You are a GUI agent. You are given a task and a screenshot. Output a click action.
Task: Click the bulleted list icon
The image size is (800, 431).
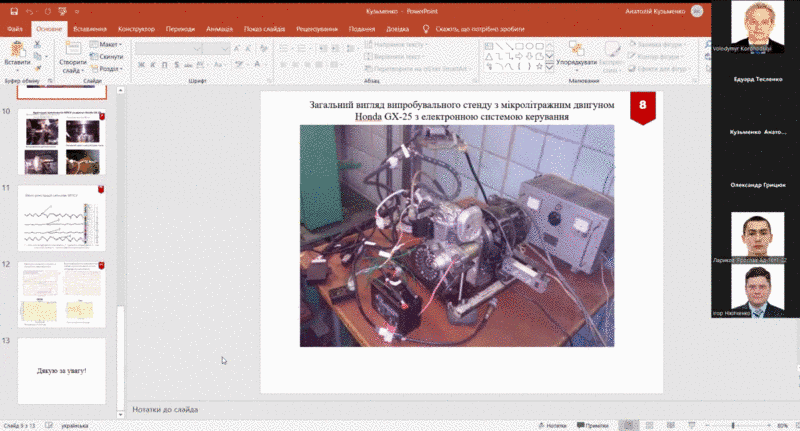pyautogui.click(x=284, y=48)
